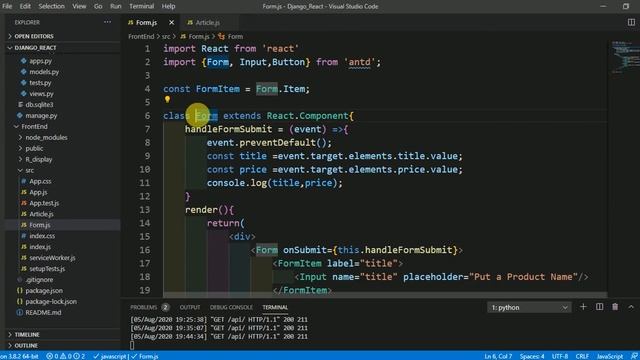Viewport: 640px width, 360px height.
Task: Open the Help menu
Action: pos(168,6)
